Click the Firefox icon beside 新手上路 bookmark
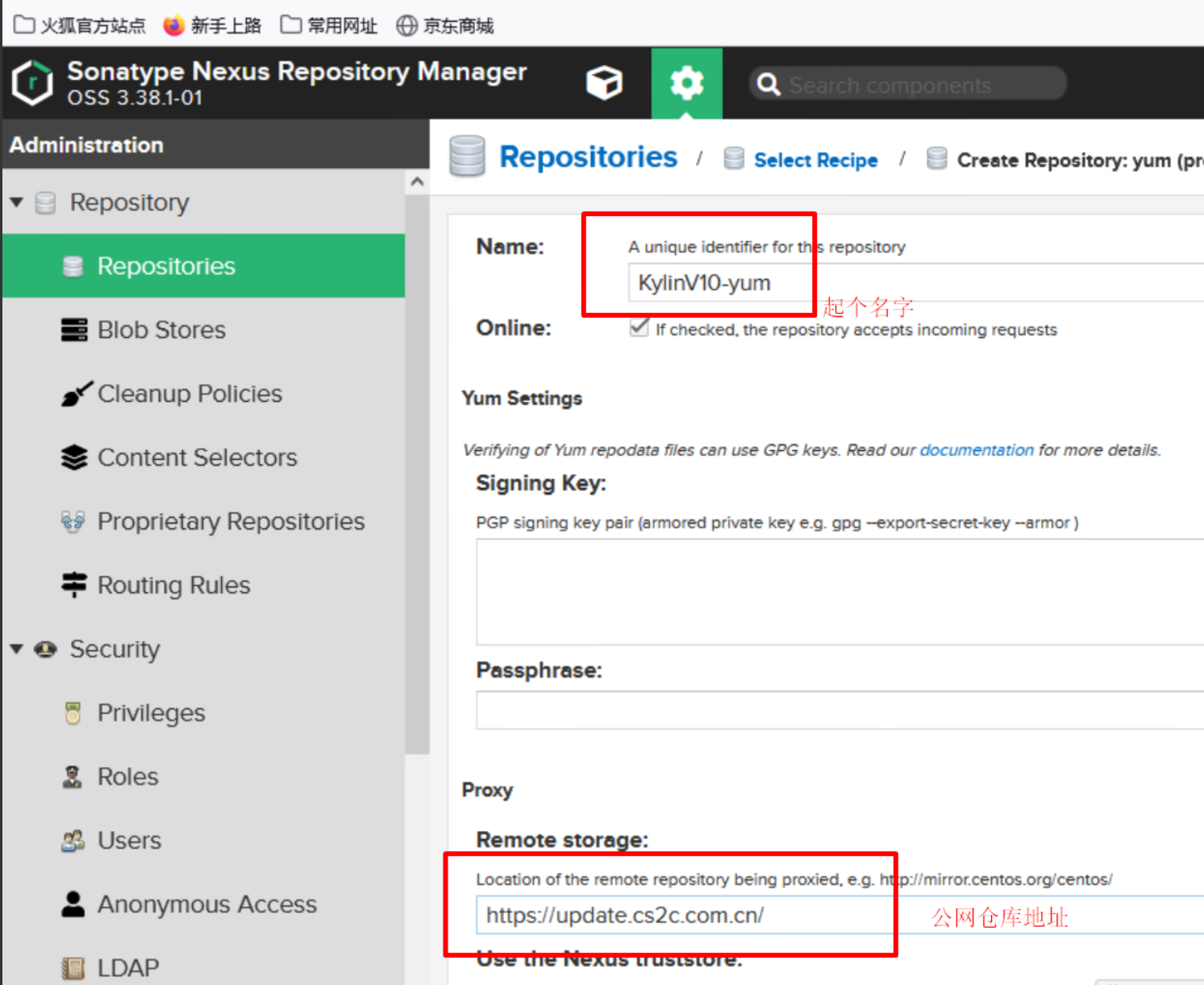This screenshot has width=1204, height=985. coord(173,26)
